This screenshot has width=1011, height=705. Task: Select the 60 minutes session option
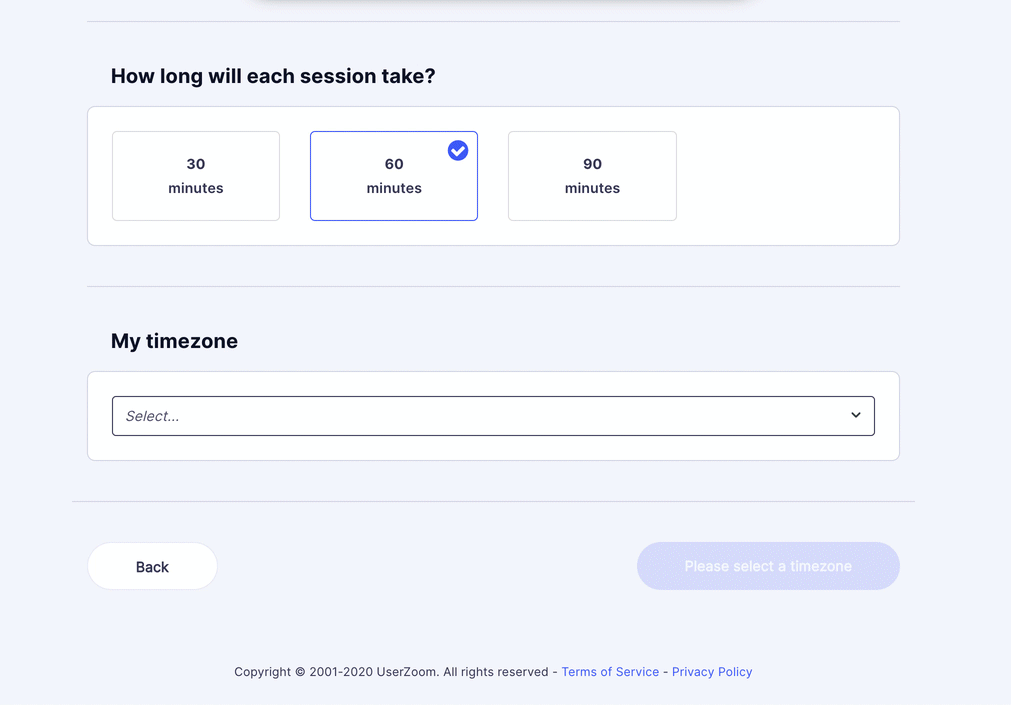click(394, 176)
